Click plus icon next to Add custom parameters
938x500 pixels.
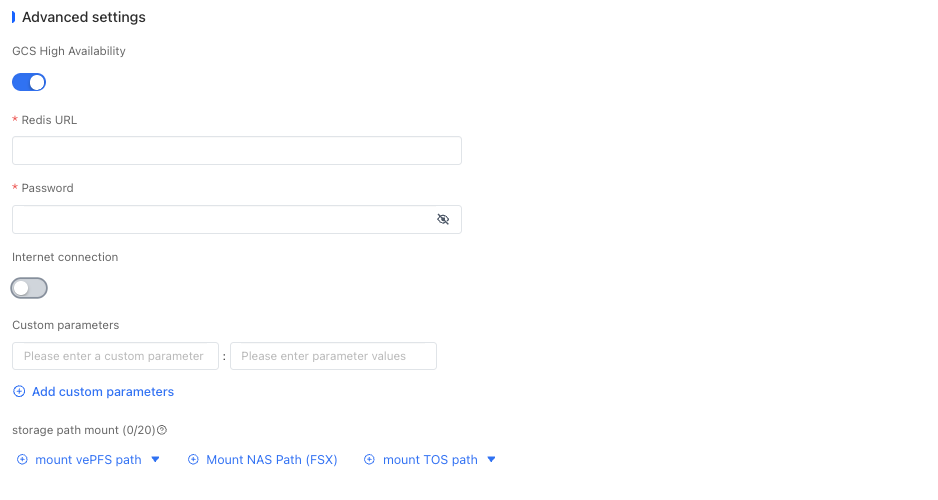coord(19,391)
